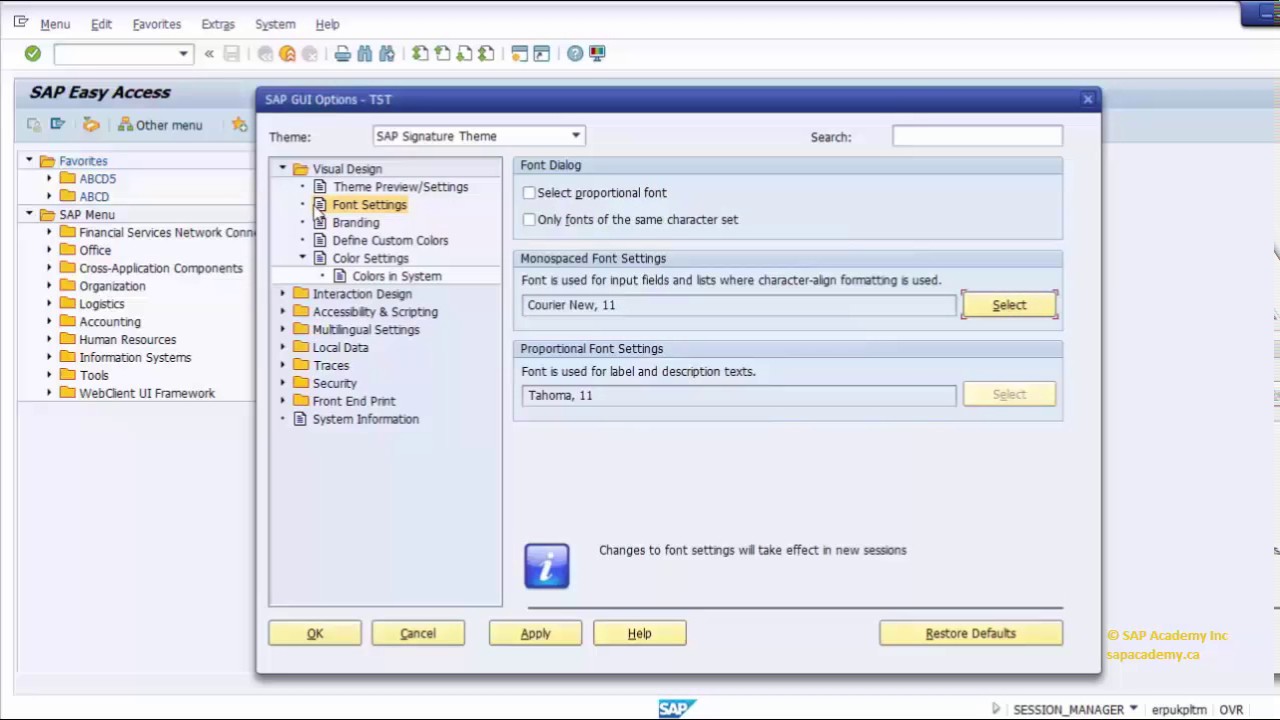Click the blue information icon in dialog

[547, 566]
